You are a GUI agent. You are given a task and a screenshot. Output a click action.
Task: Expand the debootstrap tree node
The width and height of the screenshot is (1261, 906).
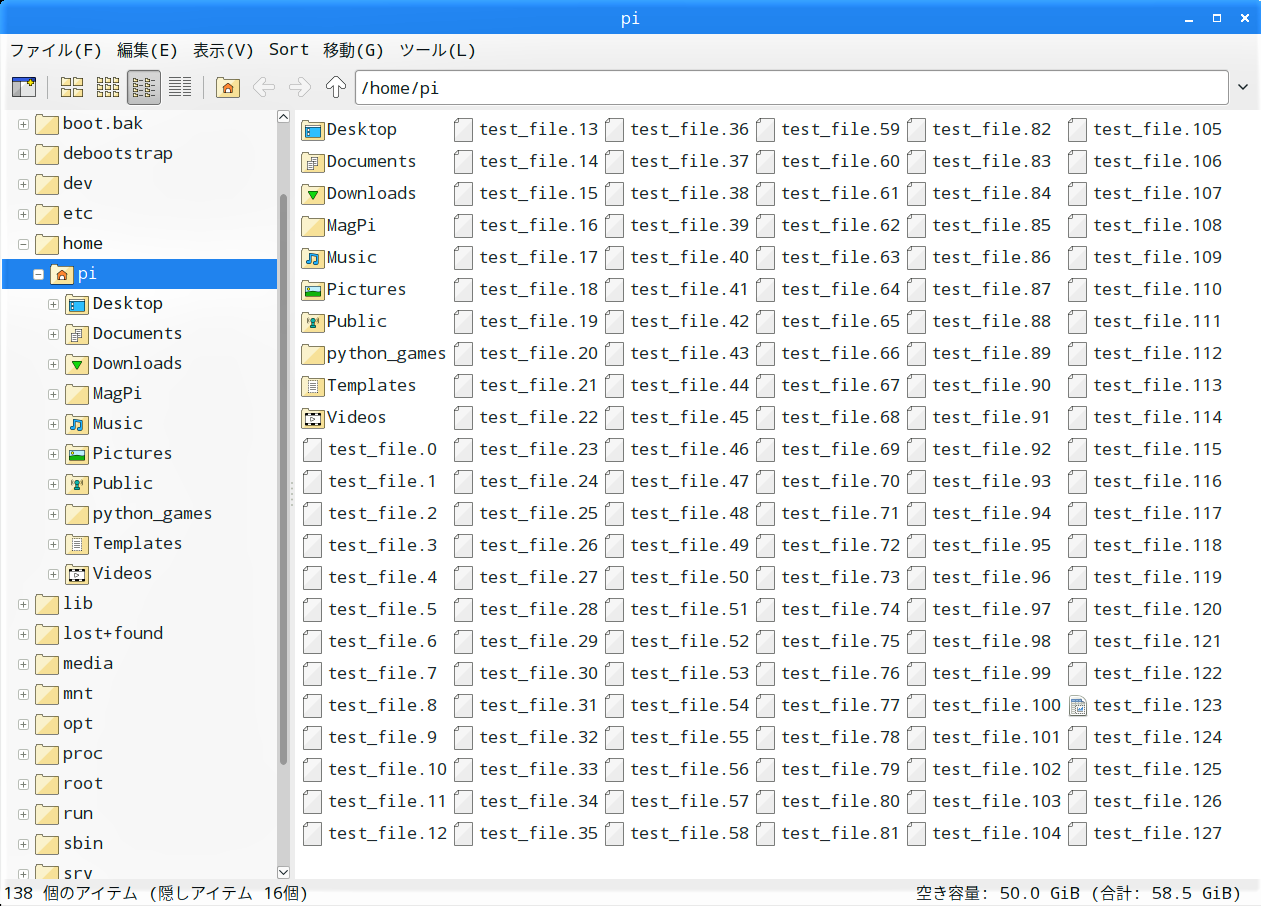[23, 154]
